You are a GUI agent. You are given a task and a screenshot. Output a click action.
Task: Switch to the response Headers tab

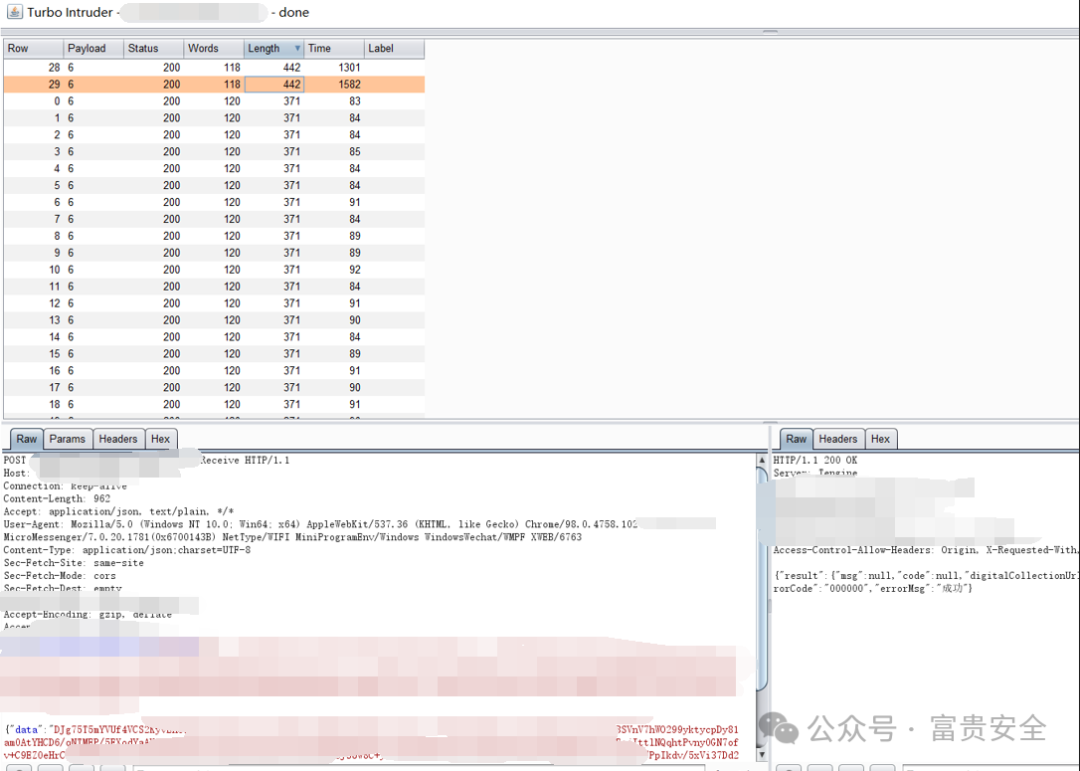pyautogui.click(x=838, y=439)
